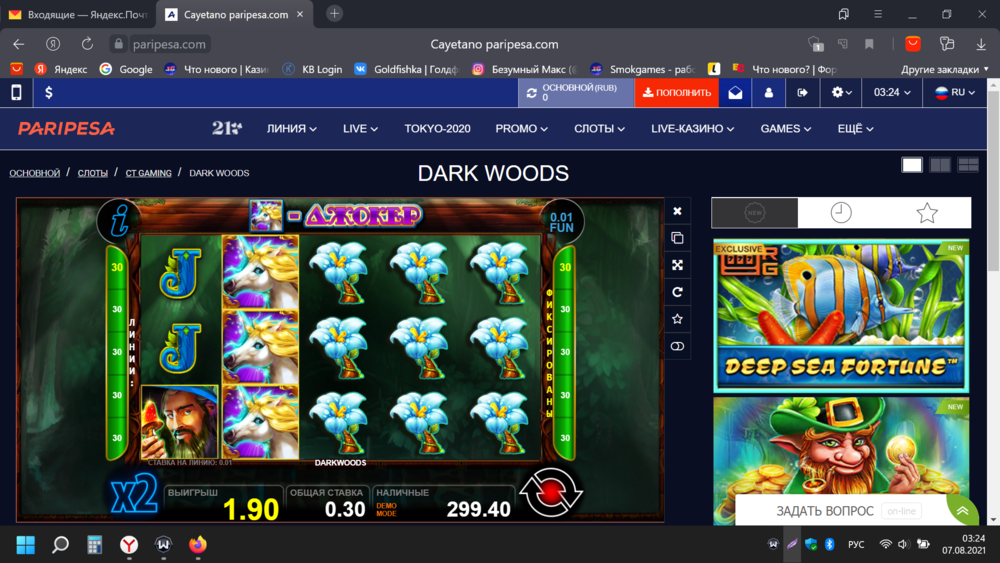Open mobile apps phone icon
Viewport: 1000px width, 563px height.
(16, 92)
